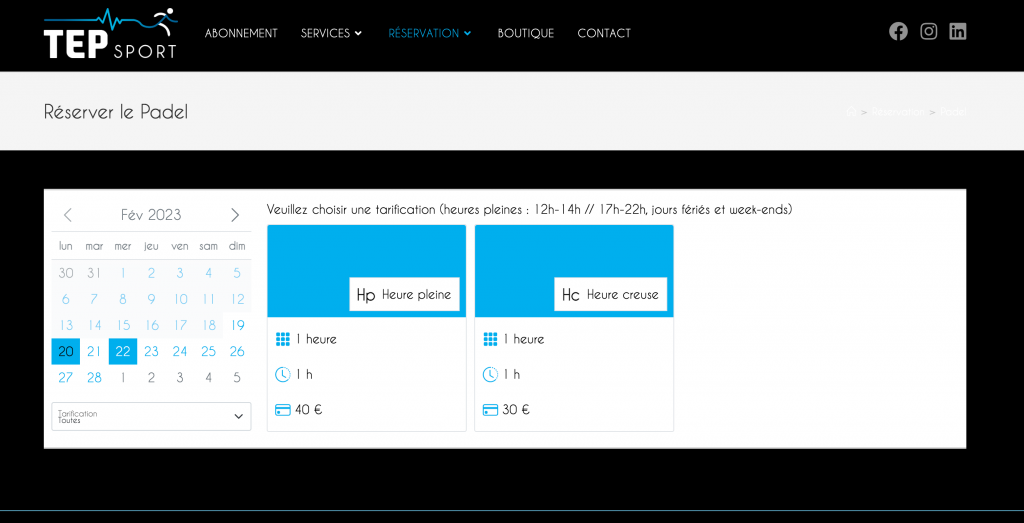Expand the Services menu

click(x=331, y=33)
